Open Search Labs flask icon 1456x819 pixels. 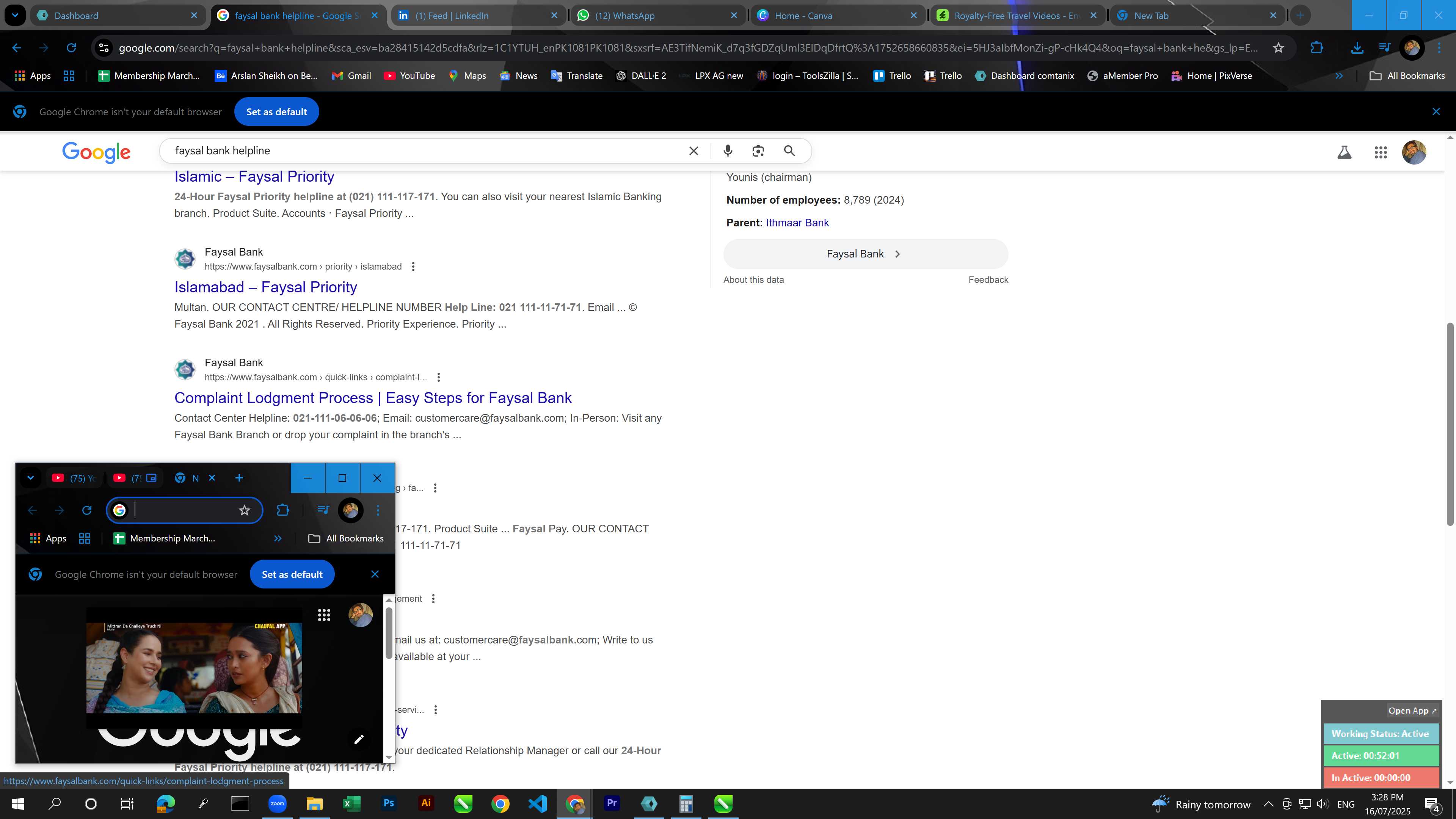click(x=1344, y=152)
